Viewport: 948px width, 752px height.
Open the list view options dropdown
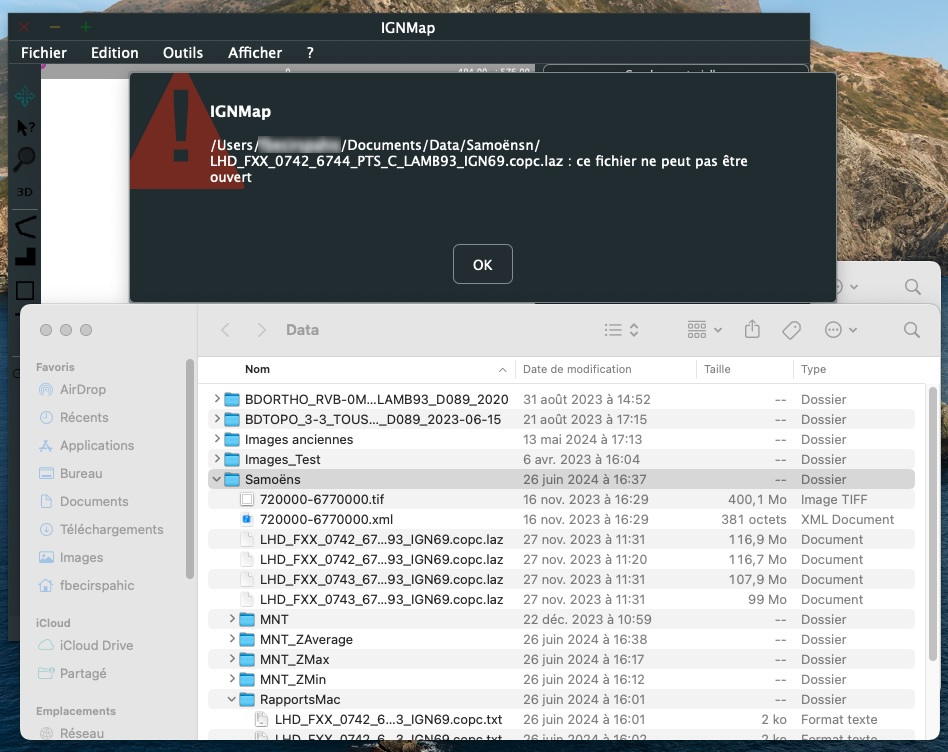click(622, 330)
